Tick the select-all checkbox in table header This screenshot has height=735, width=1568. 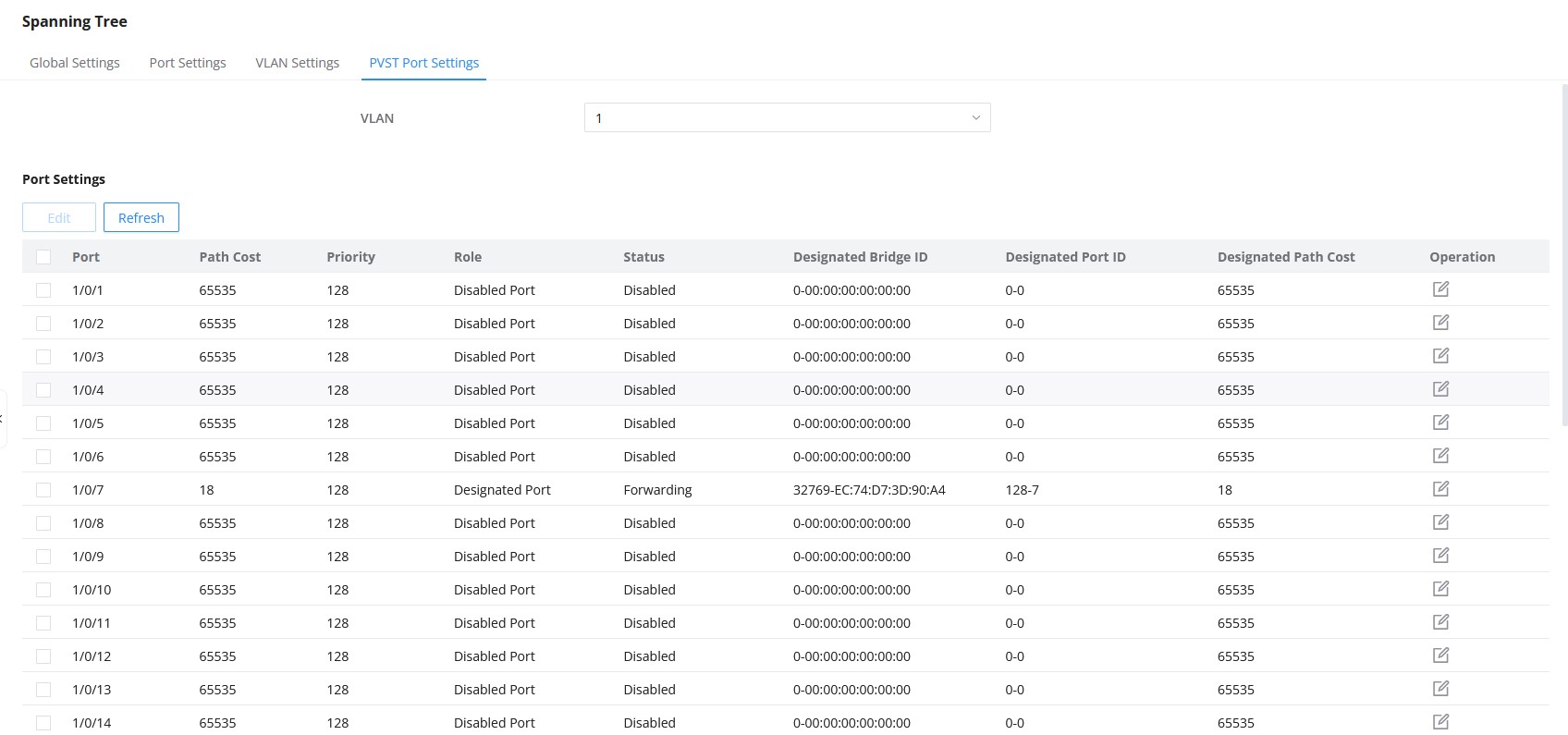(43, 257)
